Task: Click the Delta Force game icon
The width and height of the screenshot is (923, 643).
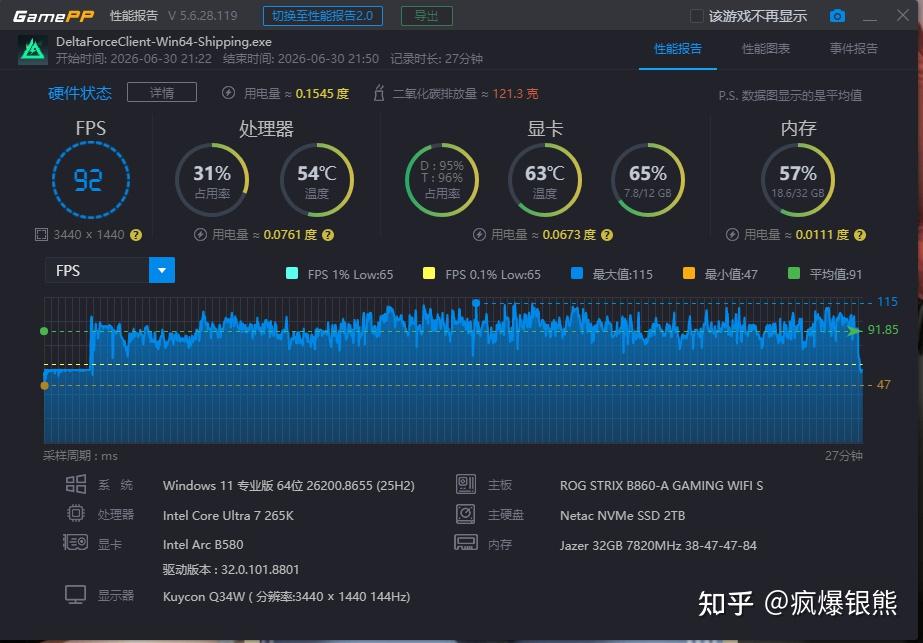Action: coord(33,50)
